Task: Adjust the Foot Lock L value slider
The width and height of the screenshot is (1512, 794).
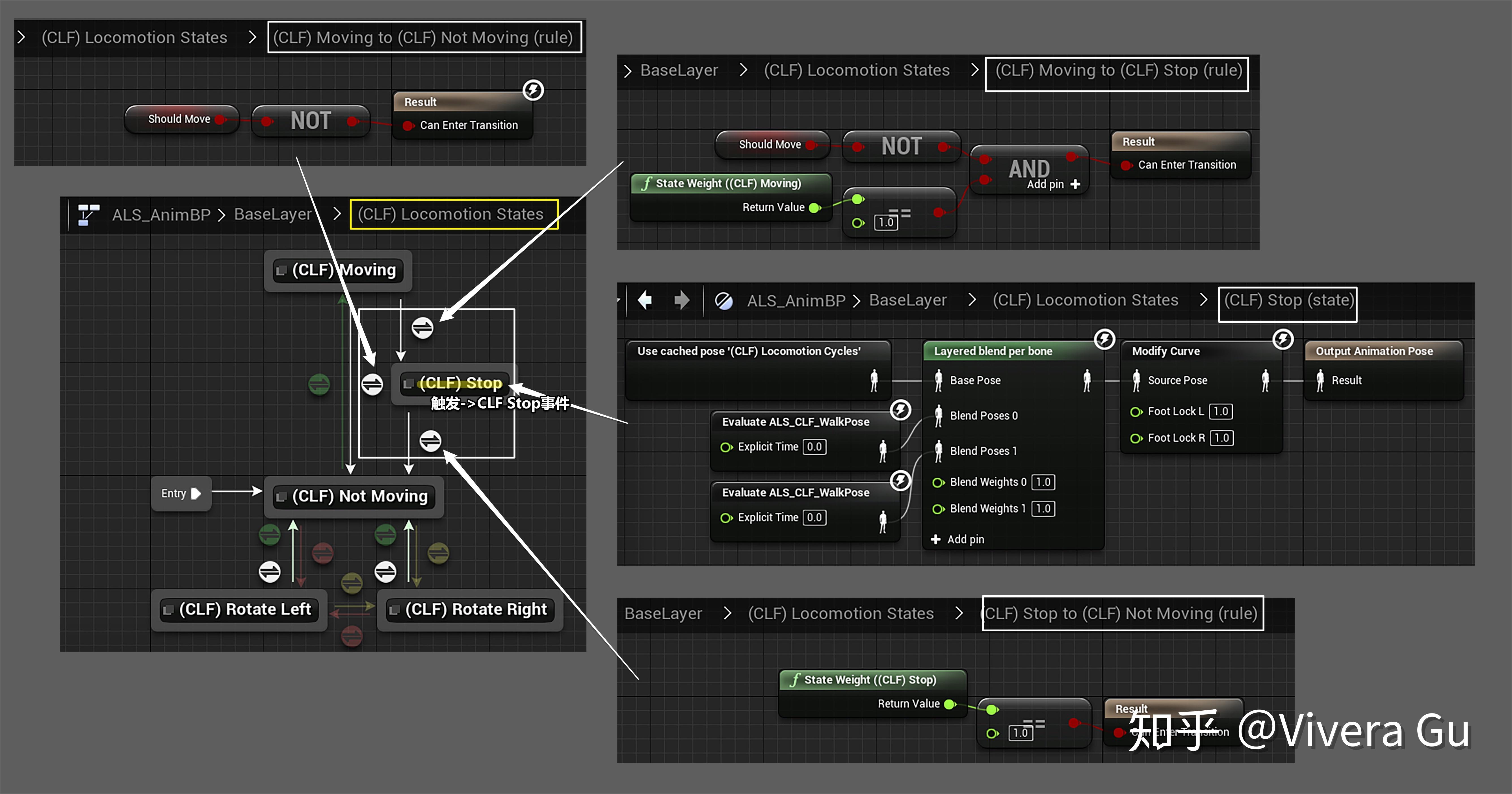Action: point(1221,411)
